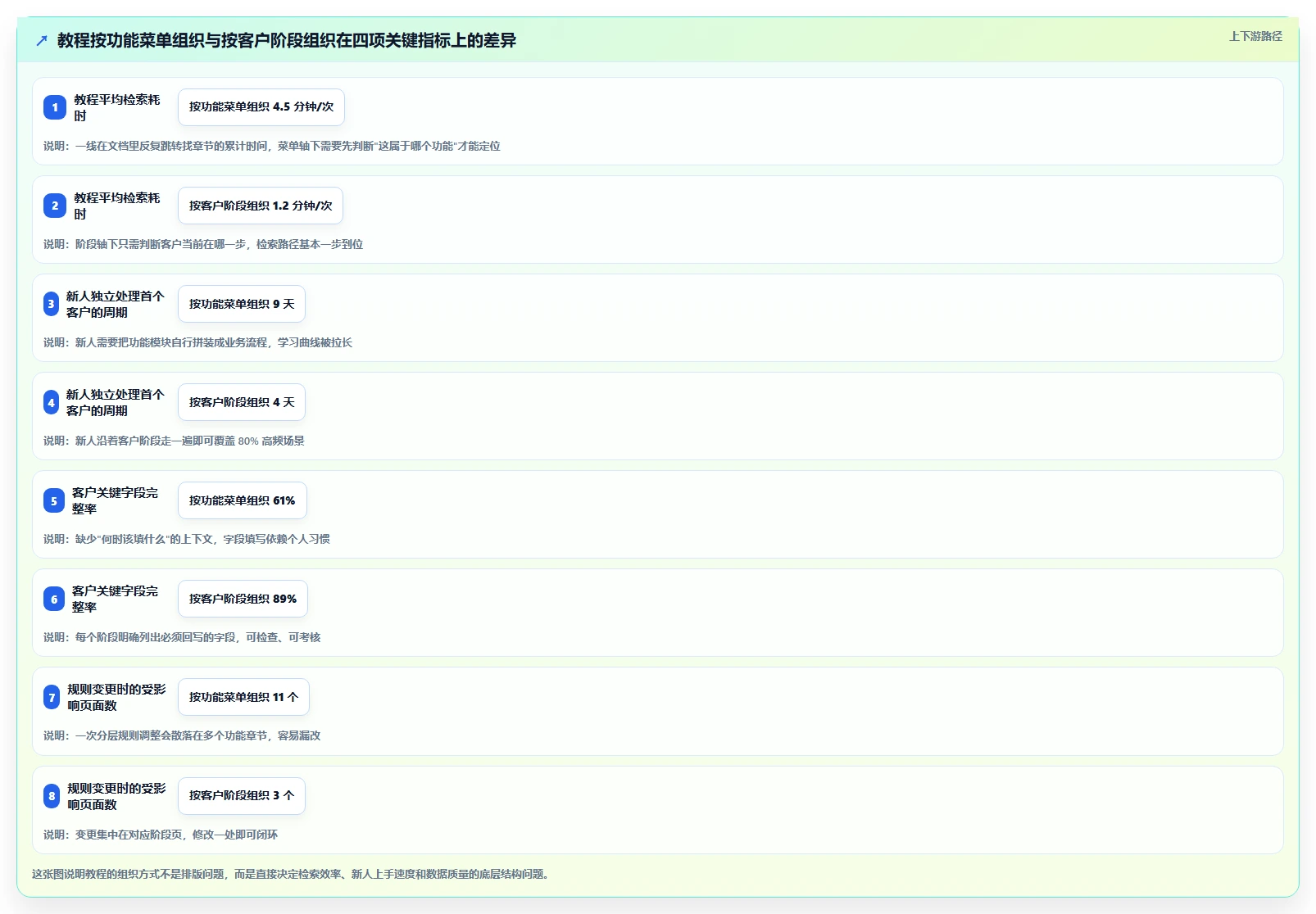The image size is (1316, 914).
Task: Click 新人独立处理首个客户的周期 label in row 4
Action: pyautogui.click(x=116, y=402)
